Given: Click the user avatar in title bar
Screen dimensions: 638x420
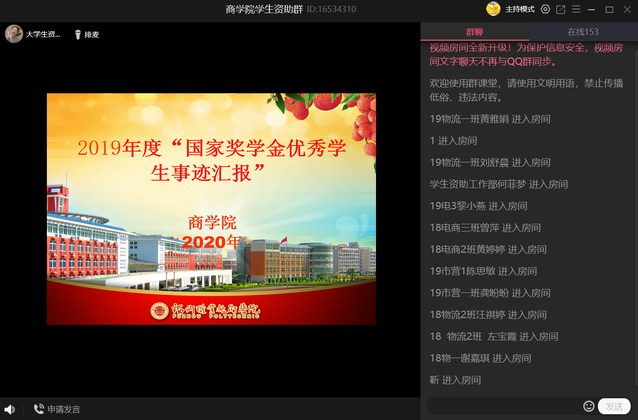Looking at the screenshot, I should [x=493, y=9].
